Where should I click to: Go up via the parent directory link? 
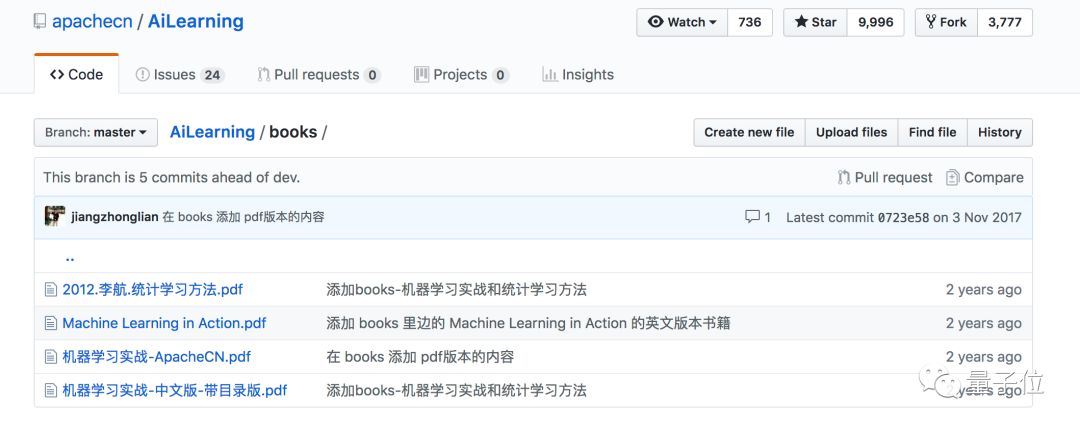pyautogui.click(x=70, y=257)
